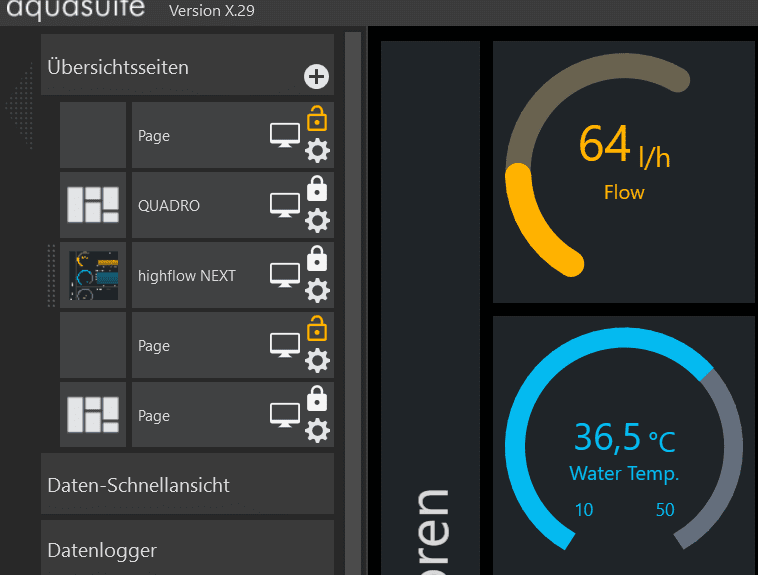Open highflow NEXT page thumbnail preview

(93, 275)
